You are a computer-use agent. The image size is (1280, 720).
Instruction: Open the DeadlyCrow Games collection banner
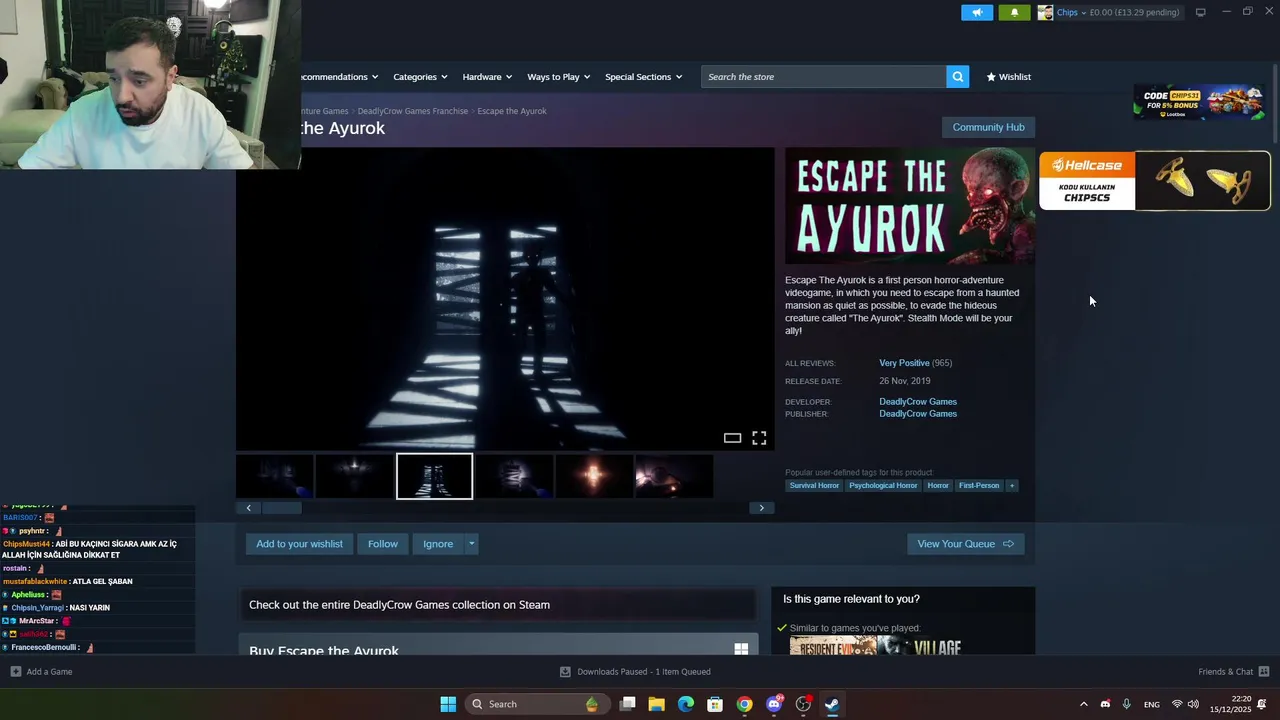pyautogui.click(x=497, y=605)
